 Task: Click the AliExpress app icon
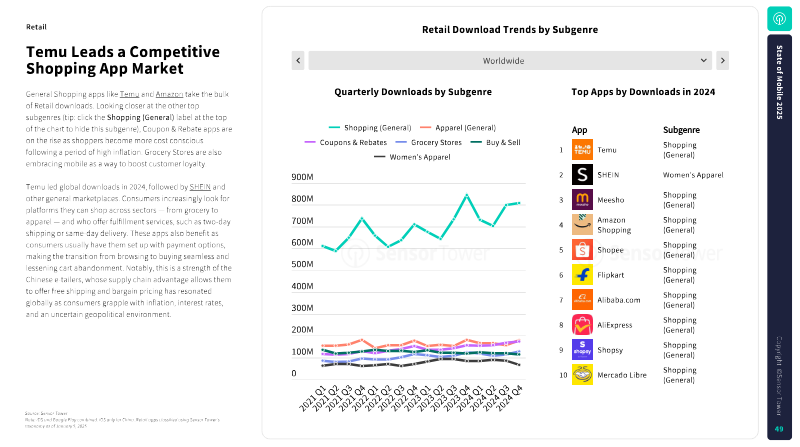pos(582,325)
